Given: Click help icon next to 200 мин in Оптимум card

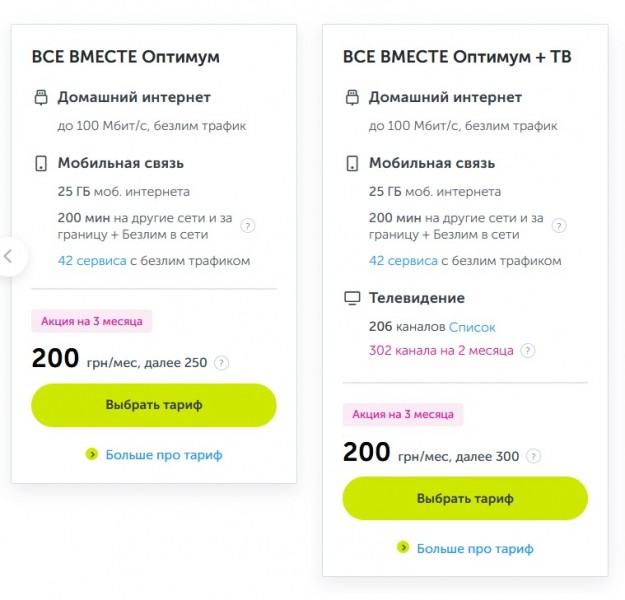Looking at the screenshot, I should tap(248, 226).
